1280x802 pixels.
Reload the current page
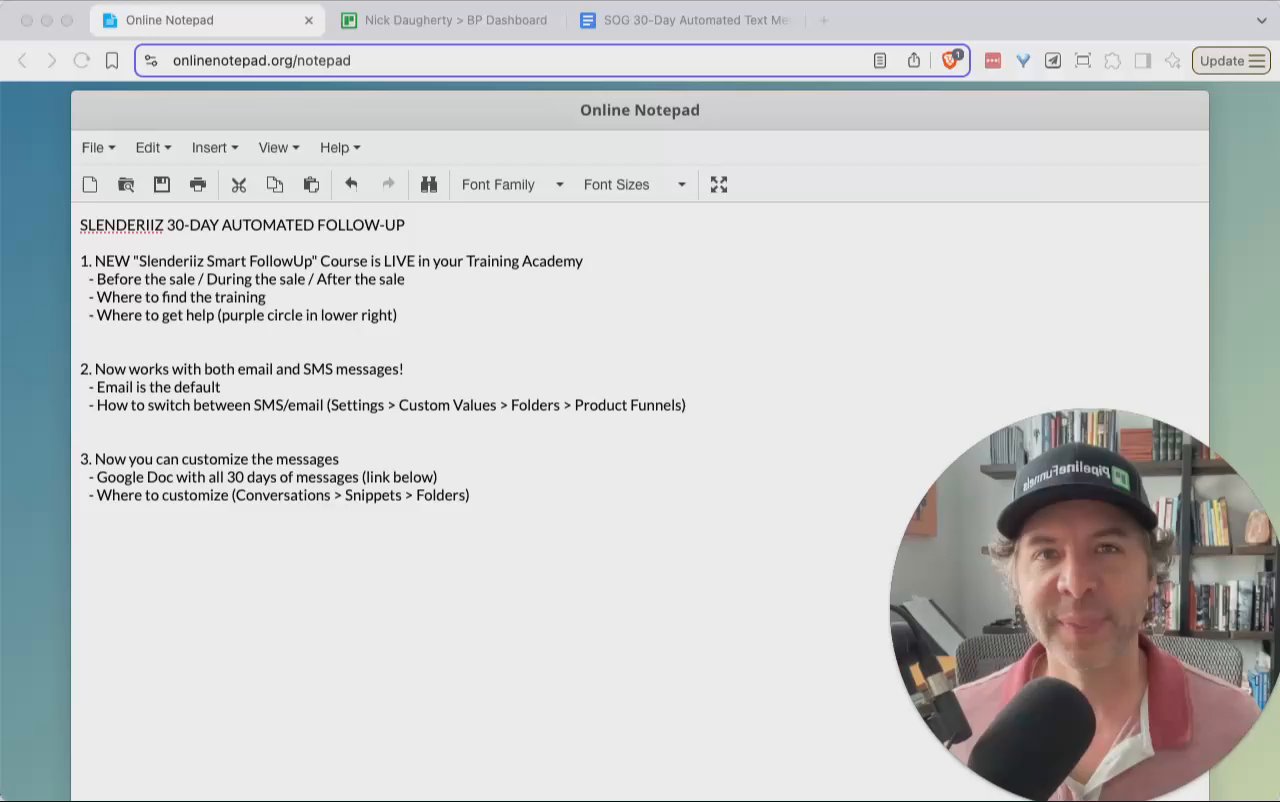point(82,61)
